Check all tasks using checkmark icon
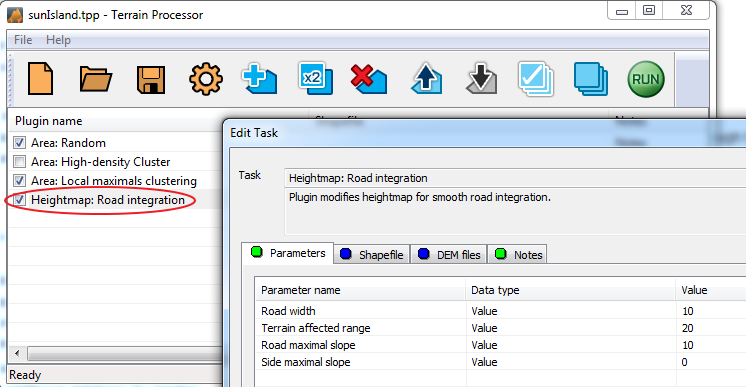This screenshot has height=387, width=746. point(536,79)
